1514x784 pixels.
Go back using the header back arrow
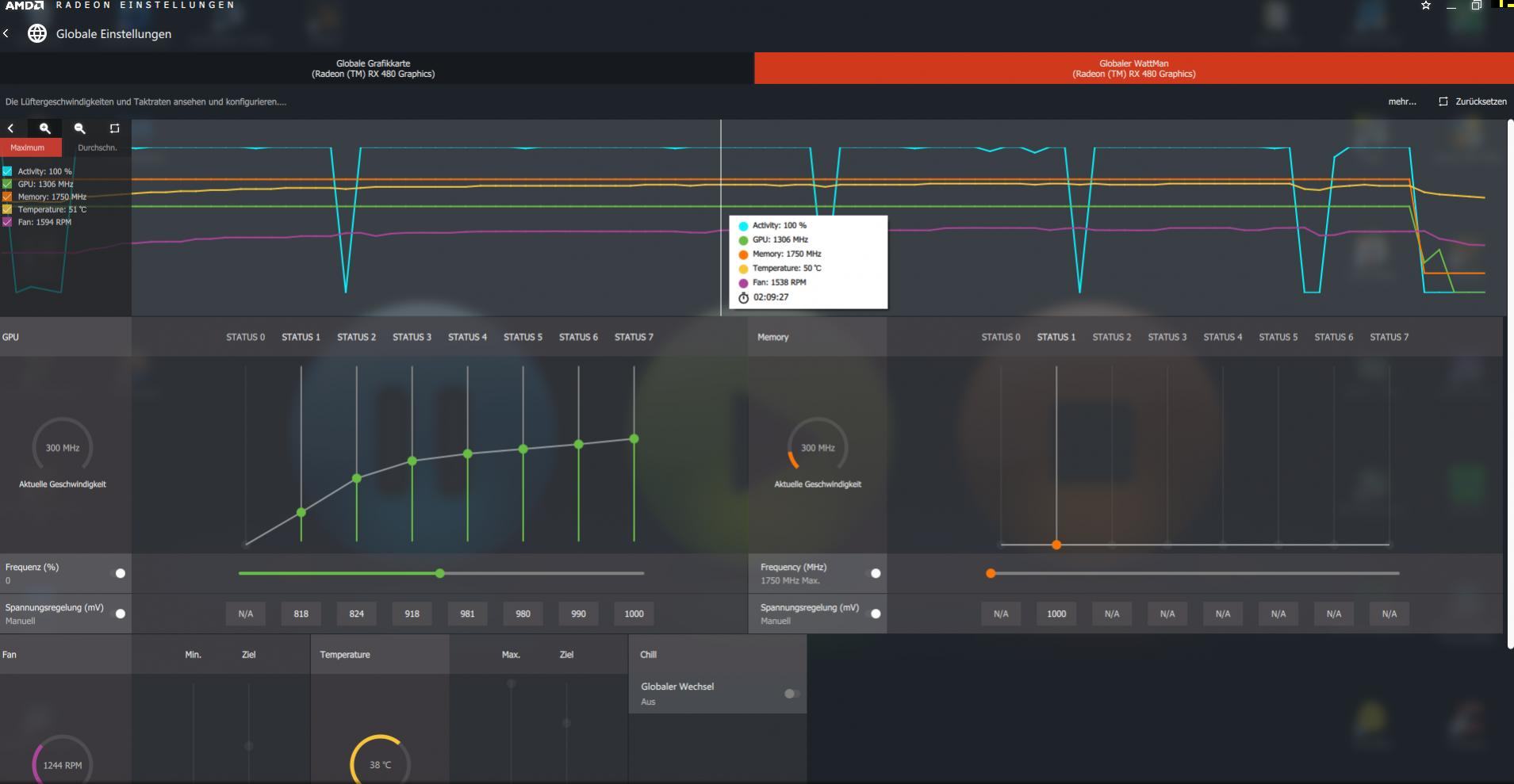[6, 33]
